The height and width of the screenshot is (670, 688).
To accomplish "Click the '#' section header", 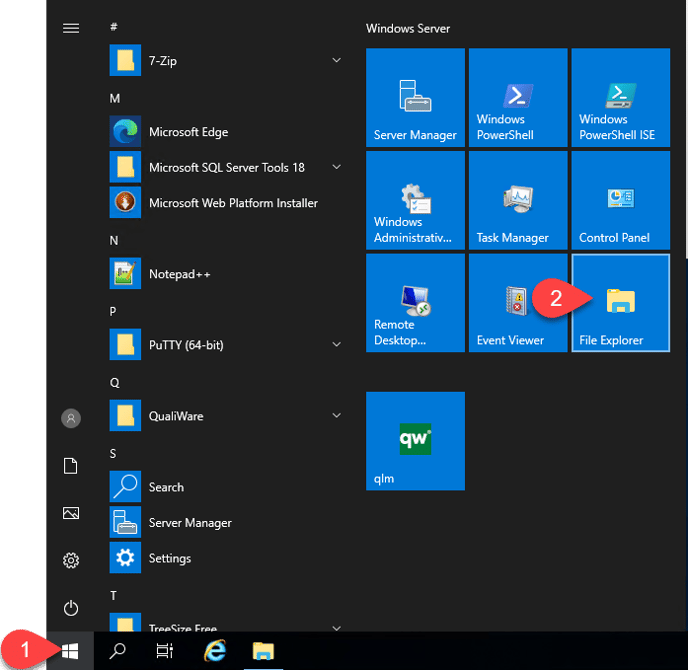I will click(x=114, y=27).
